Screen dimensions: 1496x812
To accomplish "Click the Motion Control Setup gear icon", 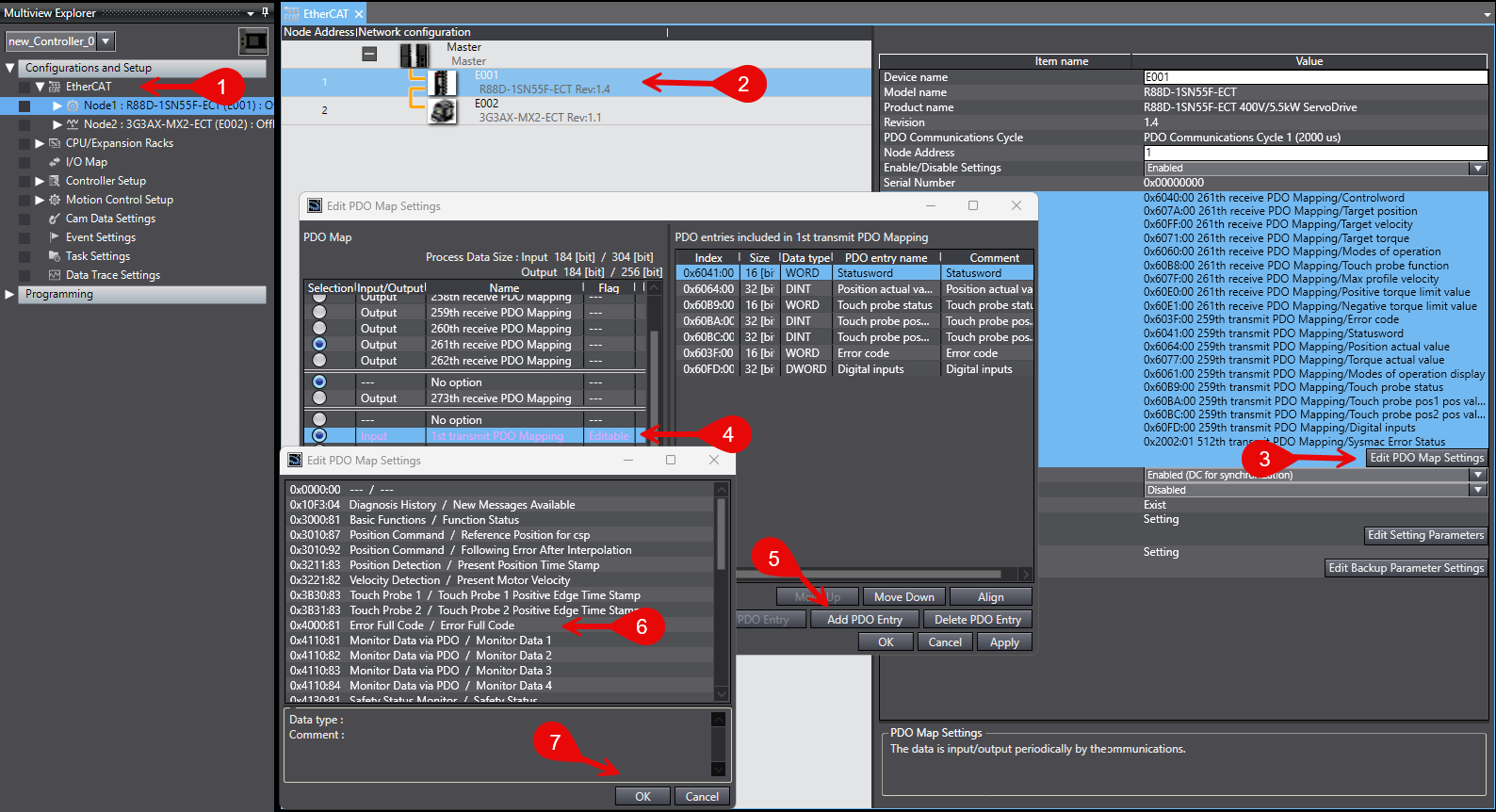I will 55,200.
